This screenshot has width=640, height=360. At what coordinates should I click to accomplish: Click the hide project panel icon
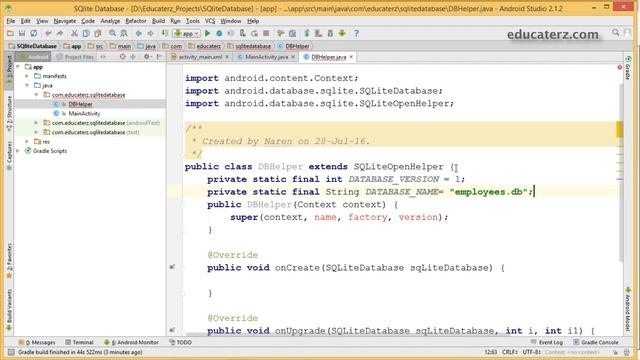160,57
